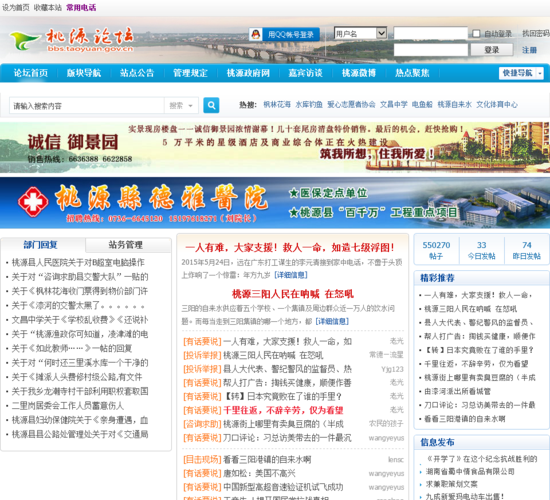550x500 pixels.
Task: Click into the search content input field
Action: [87, 105]
